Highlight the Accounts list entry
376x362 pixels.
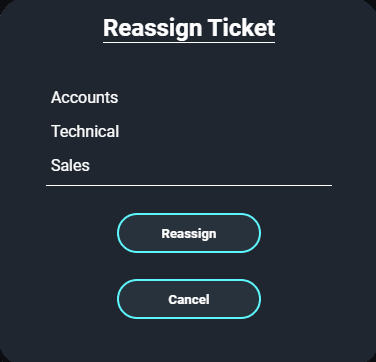[189, 97]
